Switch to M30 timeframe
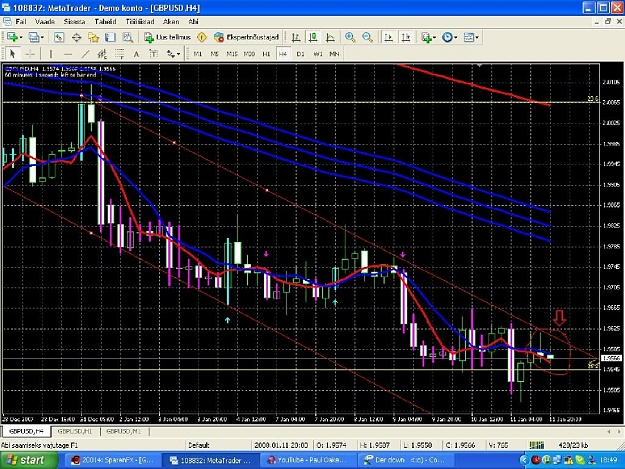 249,54
